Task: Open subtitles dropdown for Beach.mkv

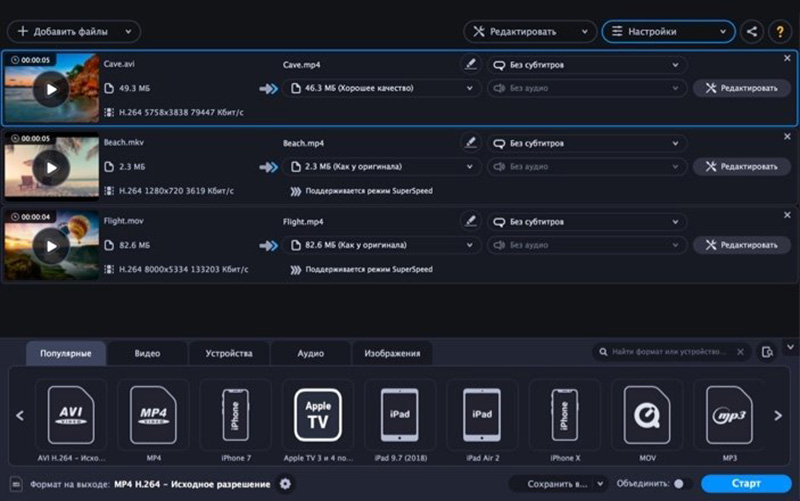Action: tap(585, 143)
